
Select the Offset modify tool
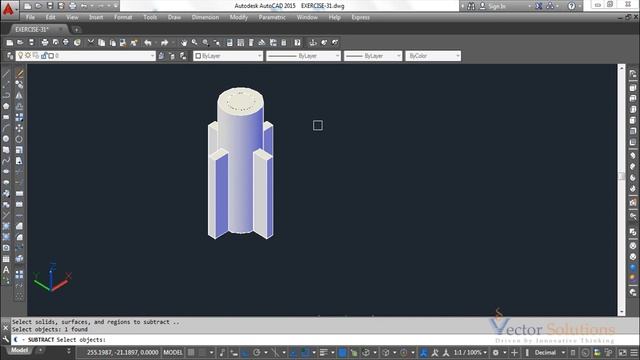(19, 106)
